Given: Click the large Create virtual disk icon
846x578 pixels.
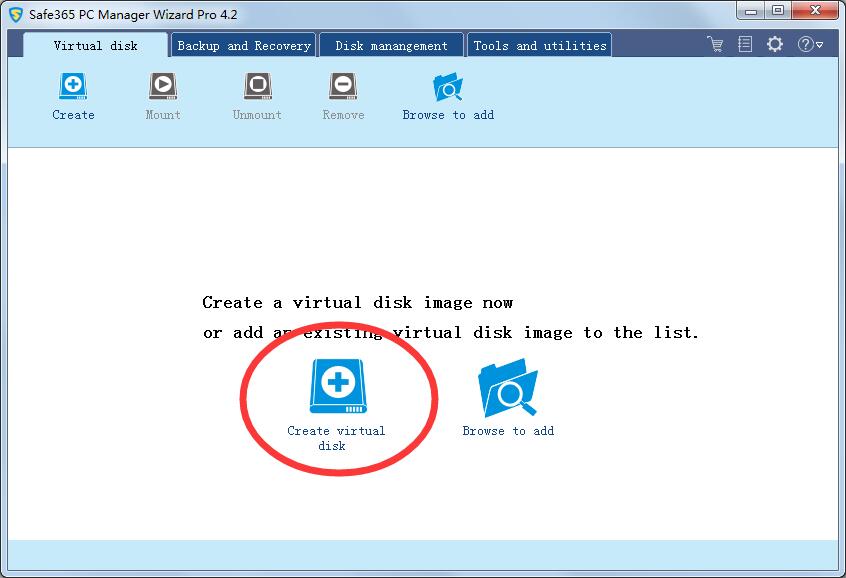Looking at the screenshot, I should point(336,388).
